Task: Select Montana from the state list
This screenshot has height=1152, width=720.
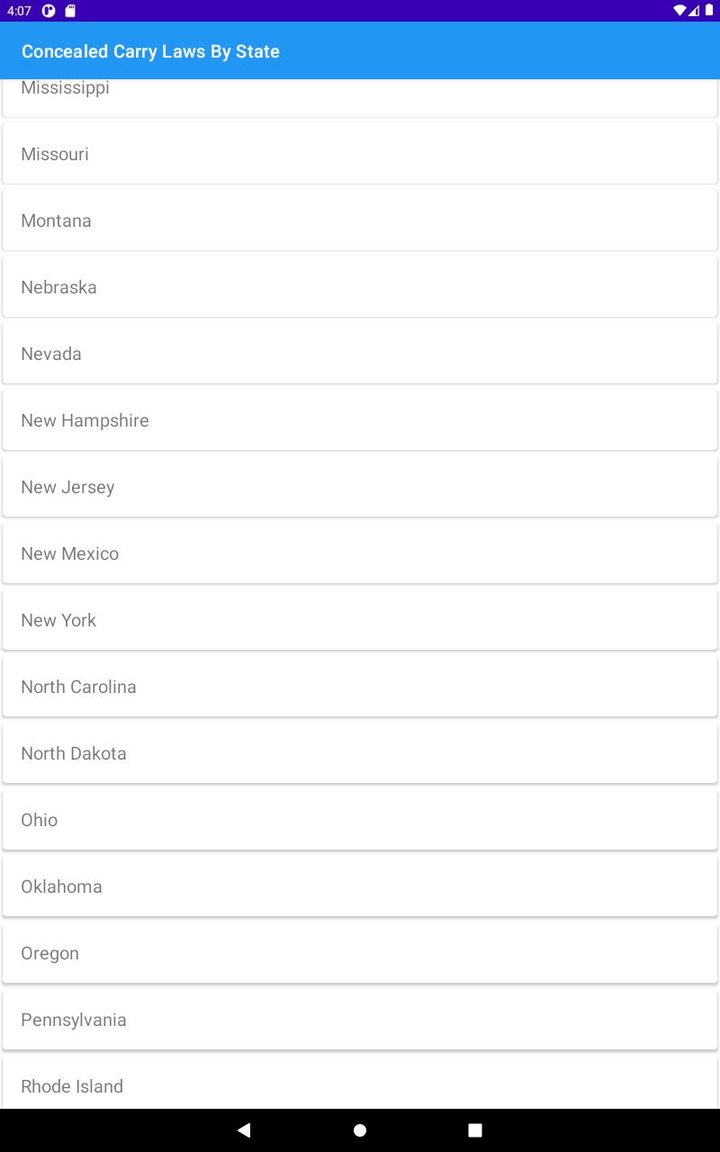Action: pos(360,220)
